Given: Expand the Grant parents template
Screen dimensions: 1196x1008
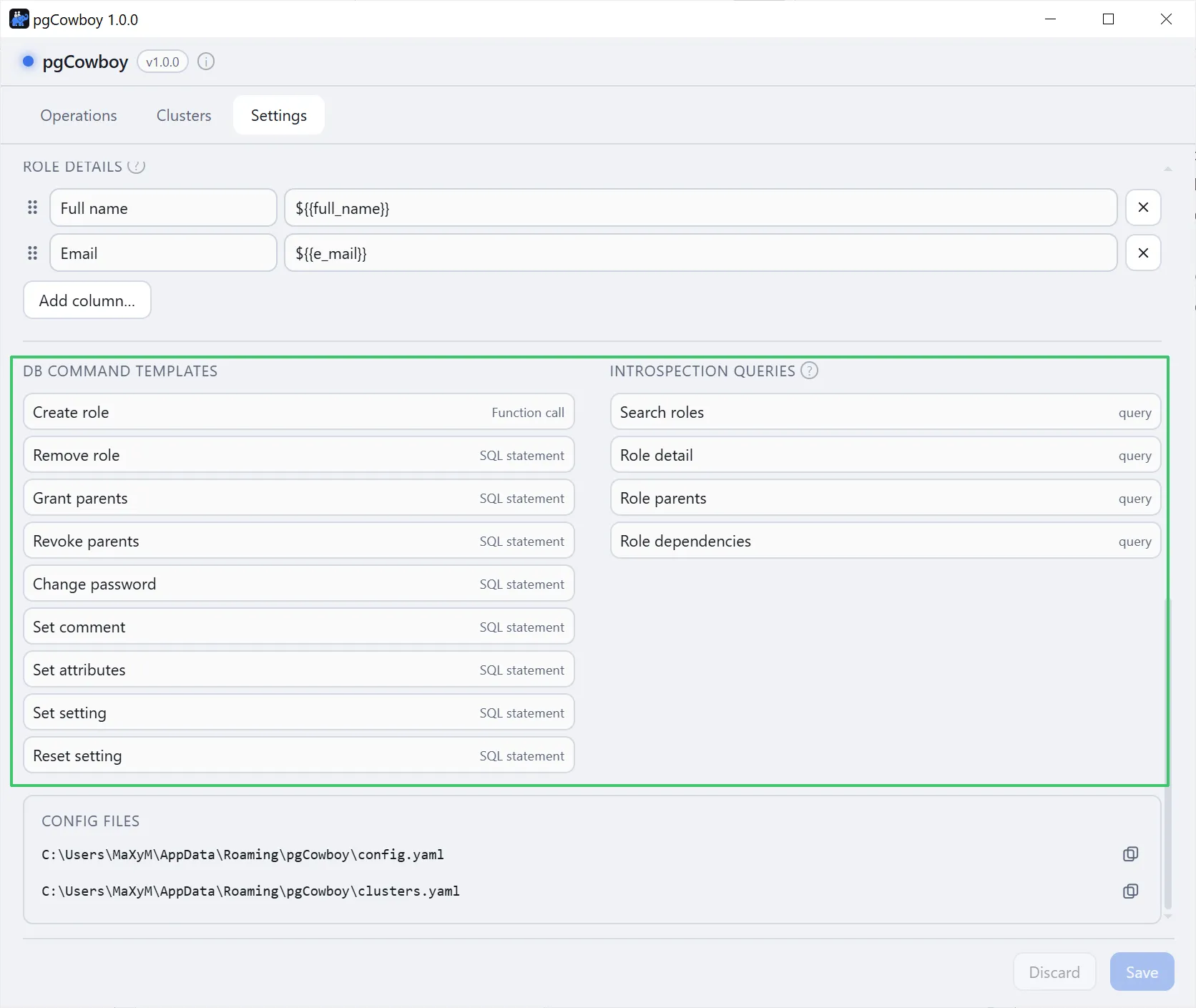Looking at the screenshot, I should [x=299, y=498].
